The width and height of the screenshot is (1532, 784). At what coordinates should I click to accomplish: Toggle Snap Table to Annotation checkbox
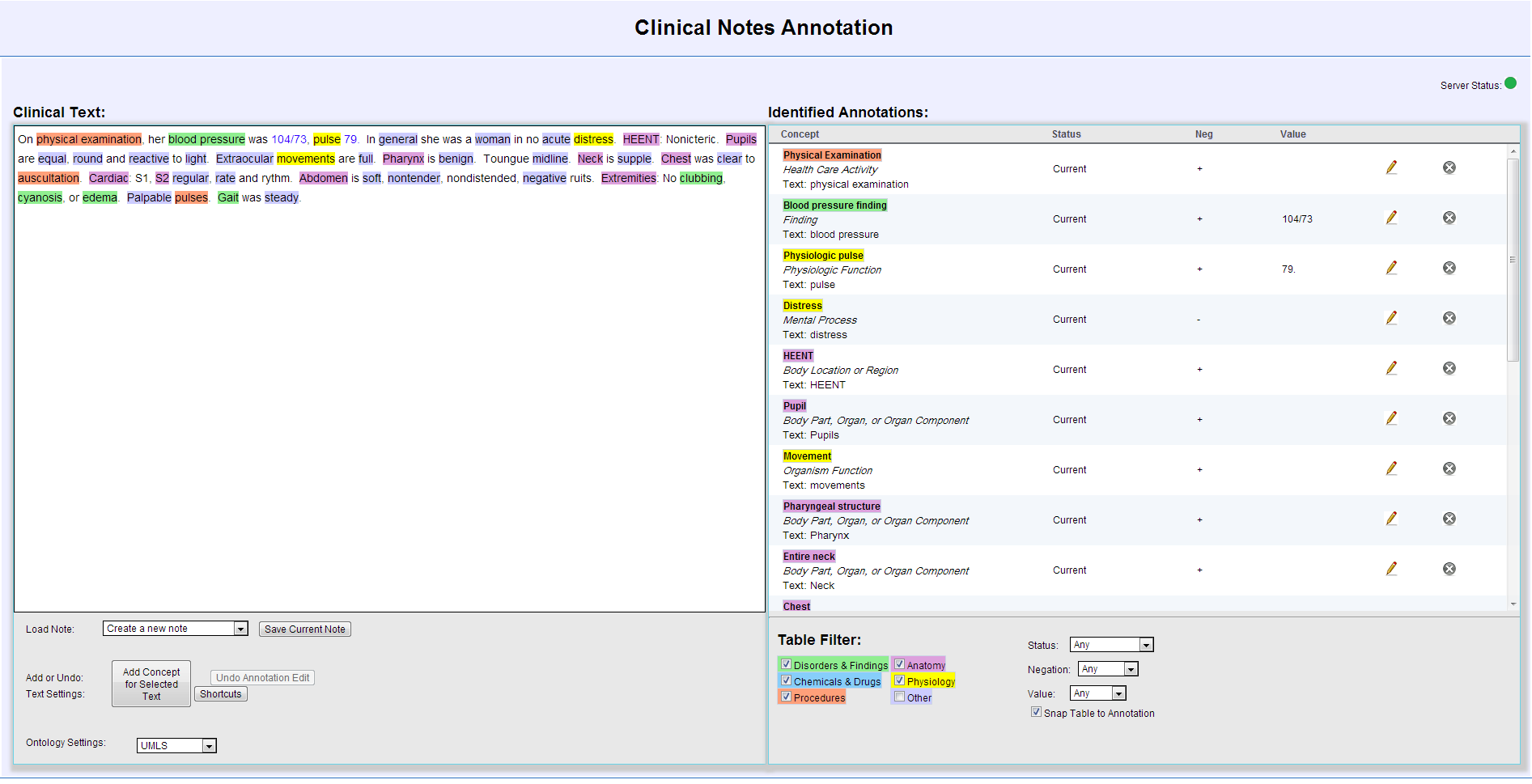tap(1036, 712)
